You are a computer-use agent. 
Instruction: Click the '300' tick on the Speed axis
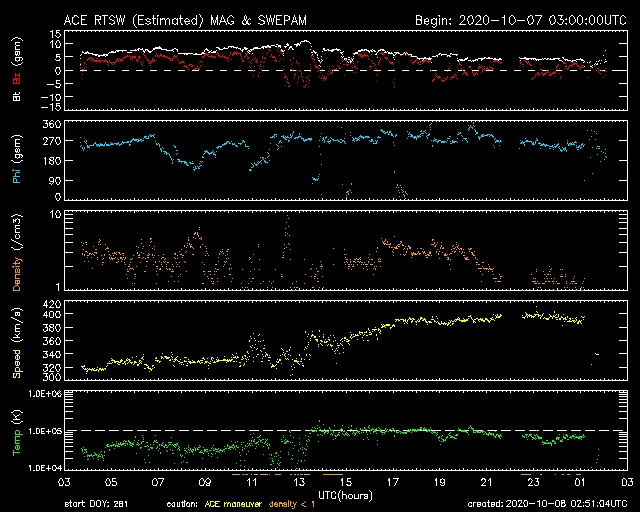point(52,377)
